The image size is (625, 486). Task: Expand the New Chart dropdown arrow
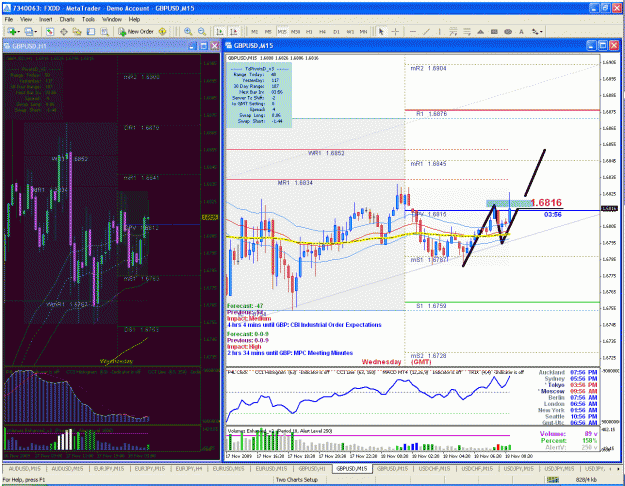point(18,31)
